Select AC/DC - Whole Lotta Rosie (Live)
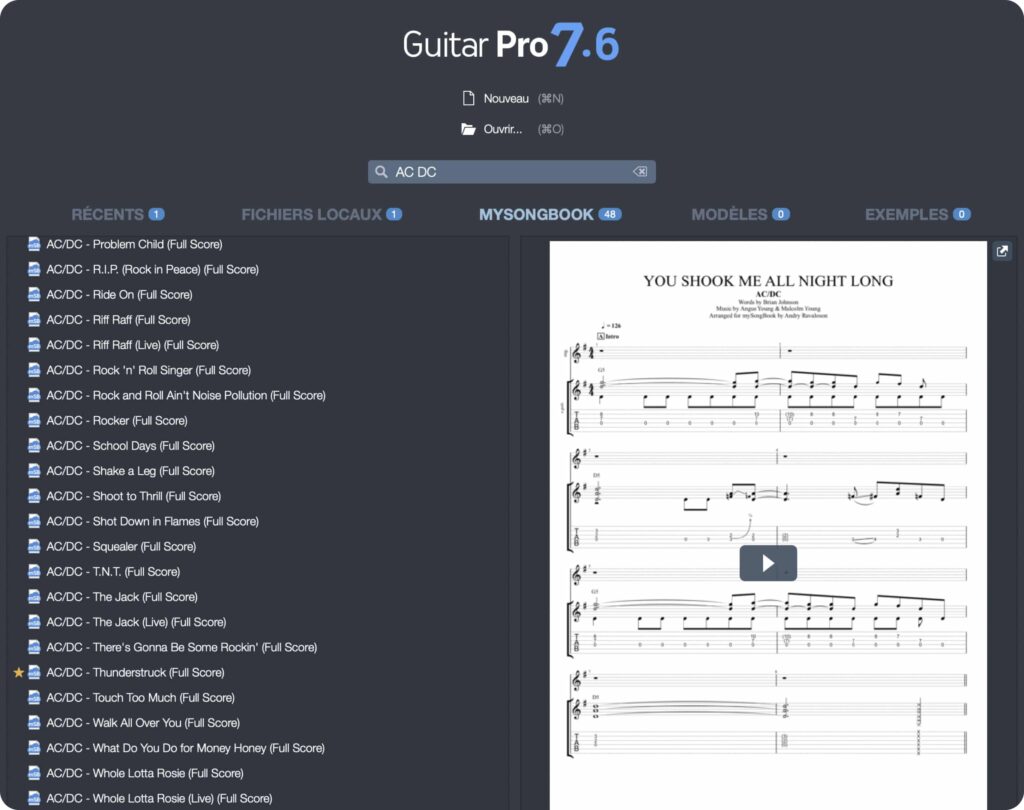The width and height of the screenshot is (1024, 810). 159,798
